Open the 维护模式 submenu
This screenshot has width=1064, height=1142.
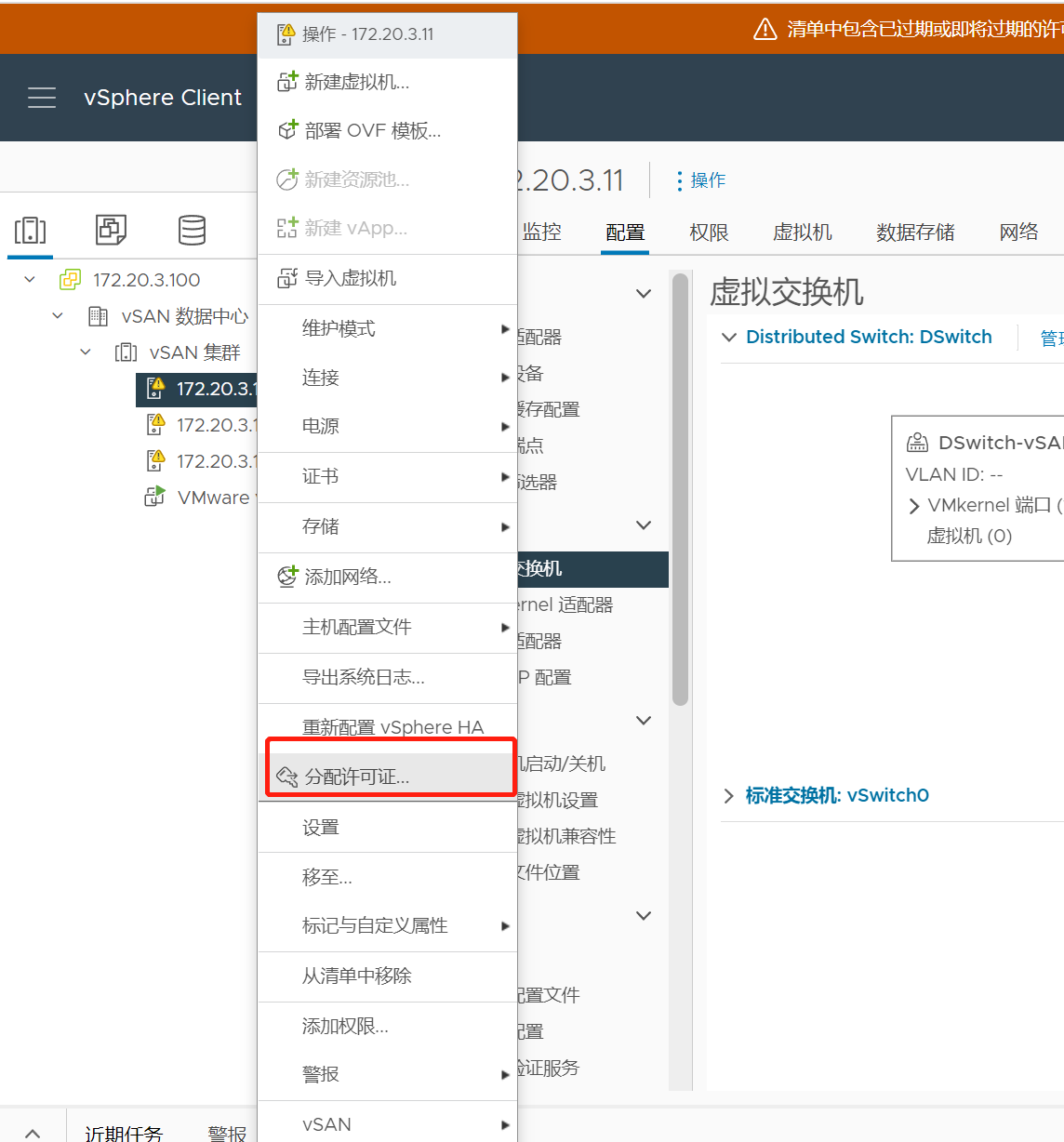pos(388,328)
